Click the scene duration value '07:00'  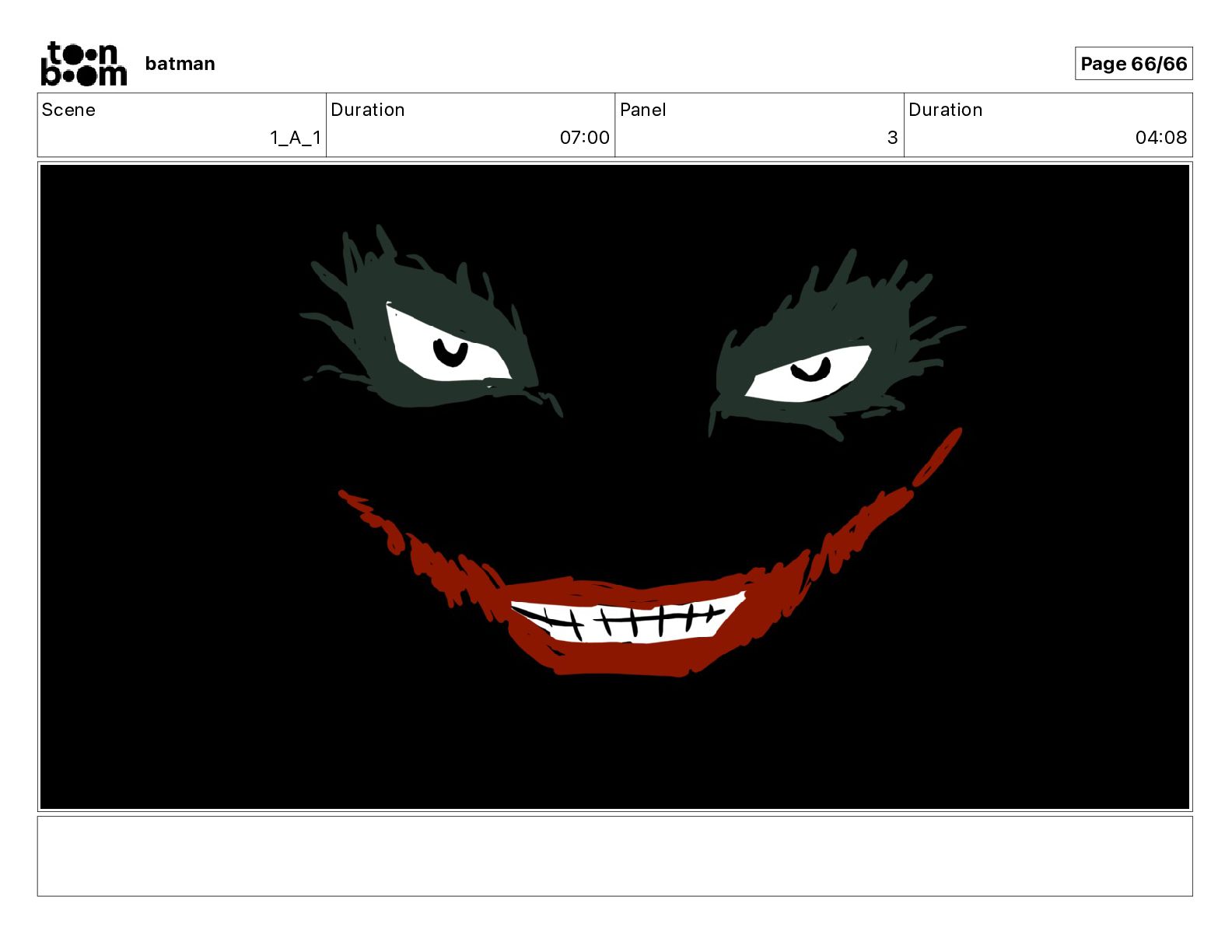coord(585,138)
